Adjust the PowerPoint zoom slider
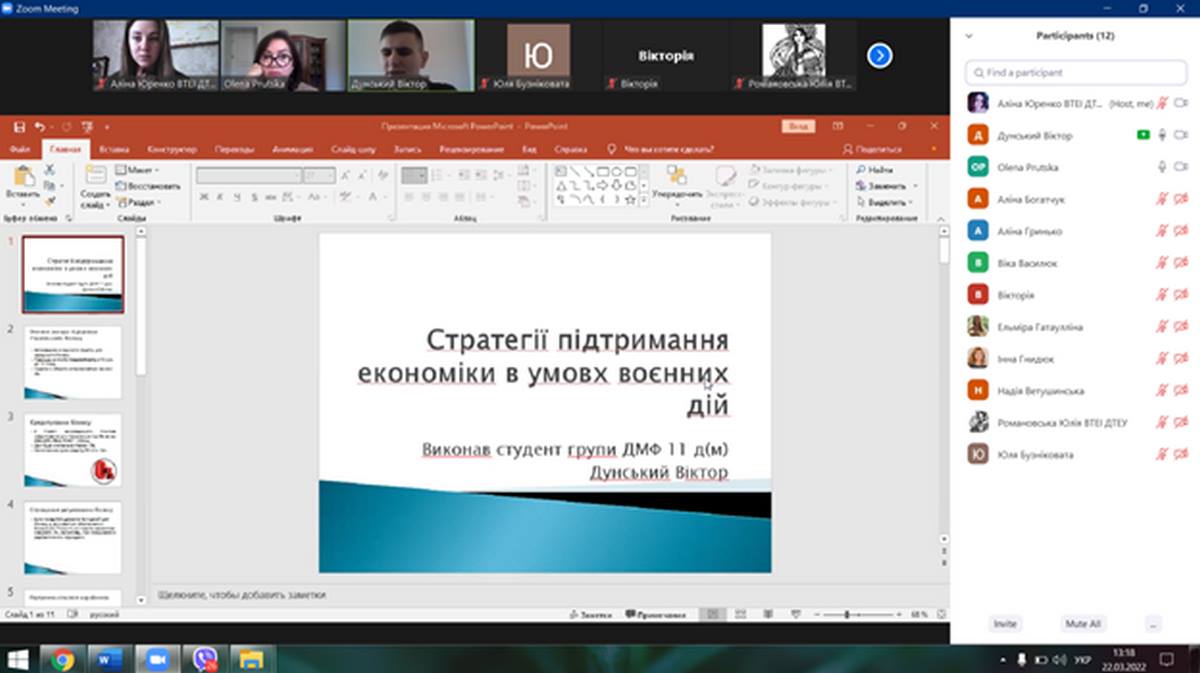The height and width of the screenshot is (673, 1200). tap(847, 614)
